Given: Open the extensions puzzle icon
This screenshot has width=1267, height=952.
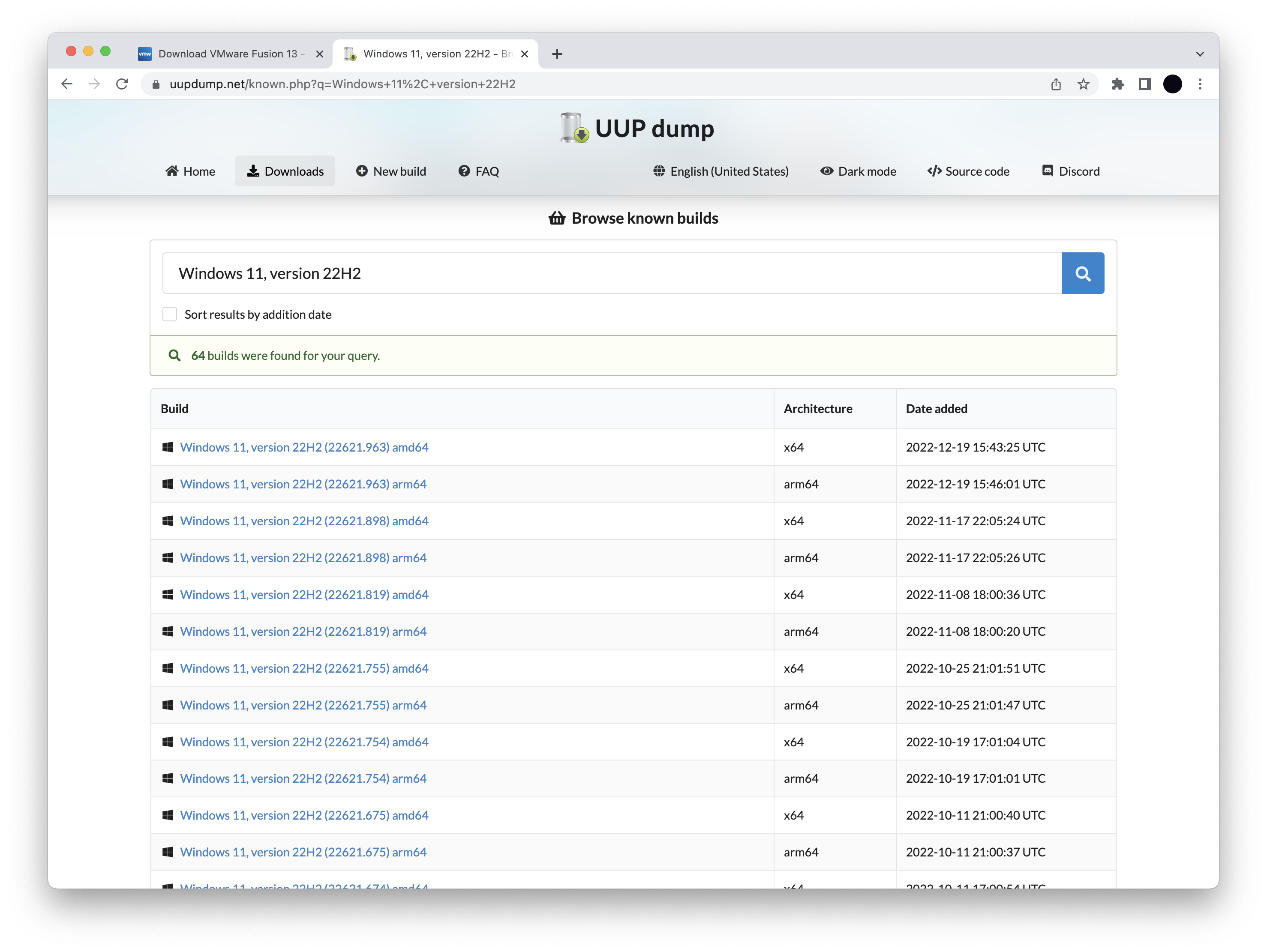Looking at the screenshot, I should point(1117,84).
